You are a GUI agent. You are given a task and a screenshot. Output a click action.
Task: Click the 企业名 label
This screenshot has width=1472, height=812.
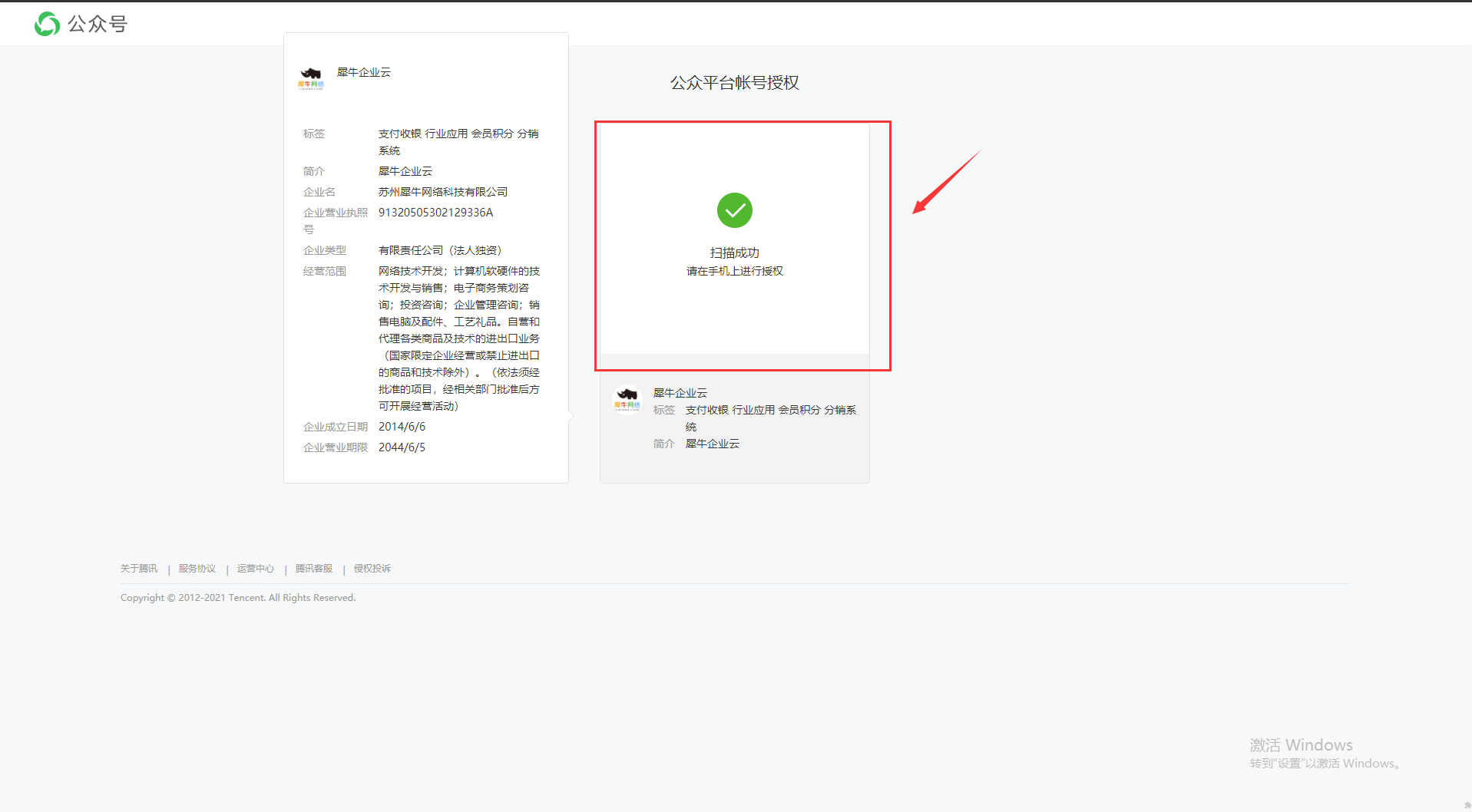[x=319, y=192]
